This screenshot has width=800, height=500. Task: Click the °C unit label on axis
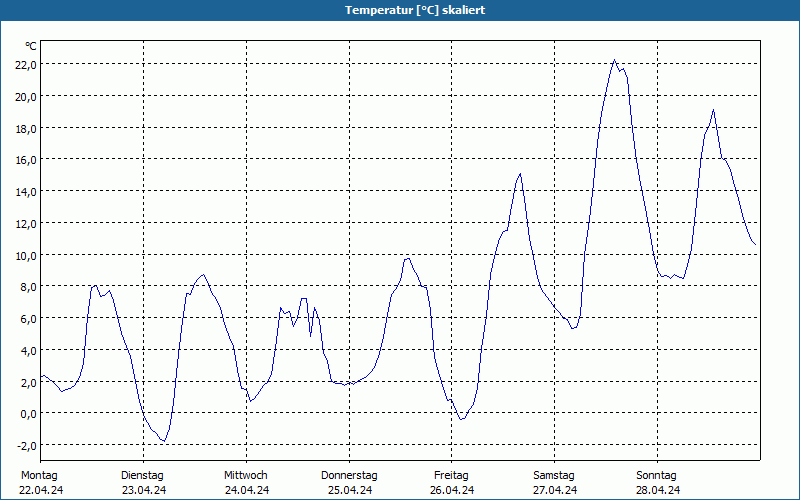pos(31,46)
